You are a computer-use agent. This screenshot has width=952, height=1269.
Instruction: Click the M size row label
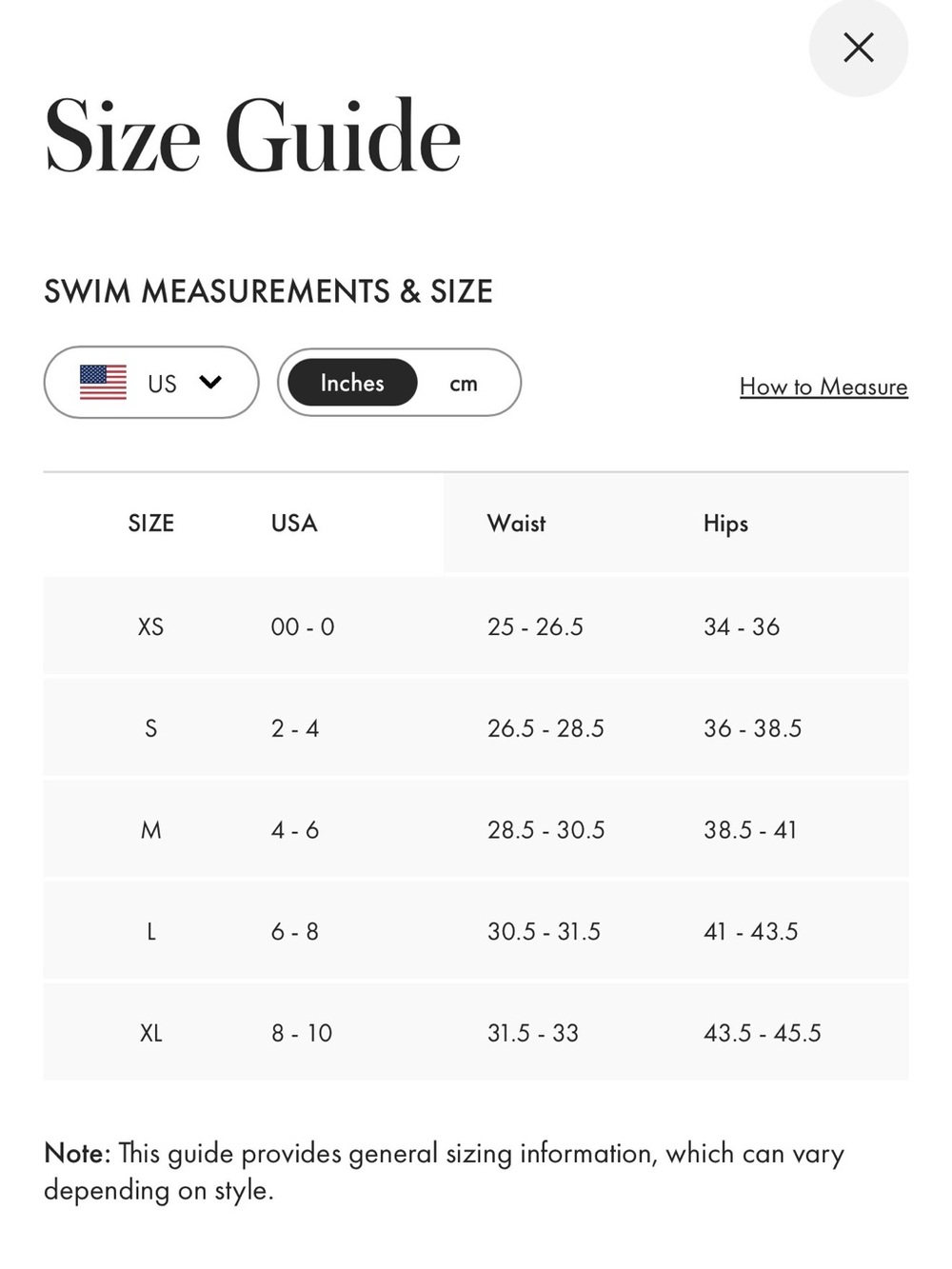pos(150,830)
